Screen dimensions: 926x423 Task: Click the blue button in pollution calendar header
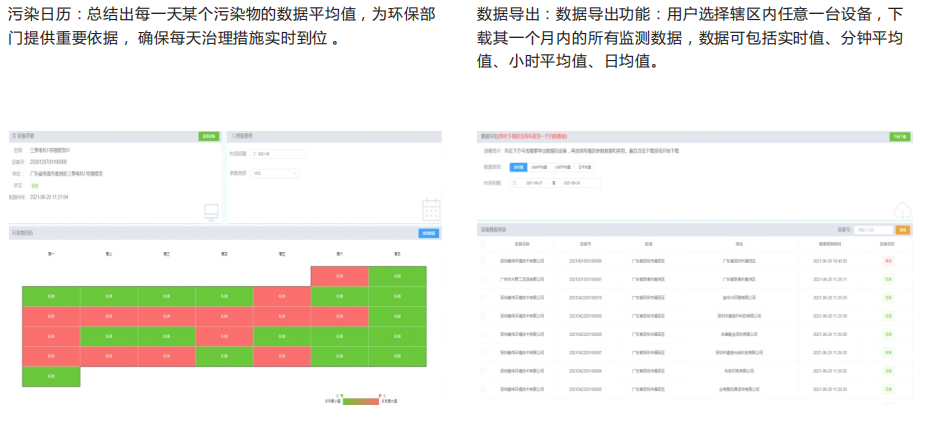429,233
